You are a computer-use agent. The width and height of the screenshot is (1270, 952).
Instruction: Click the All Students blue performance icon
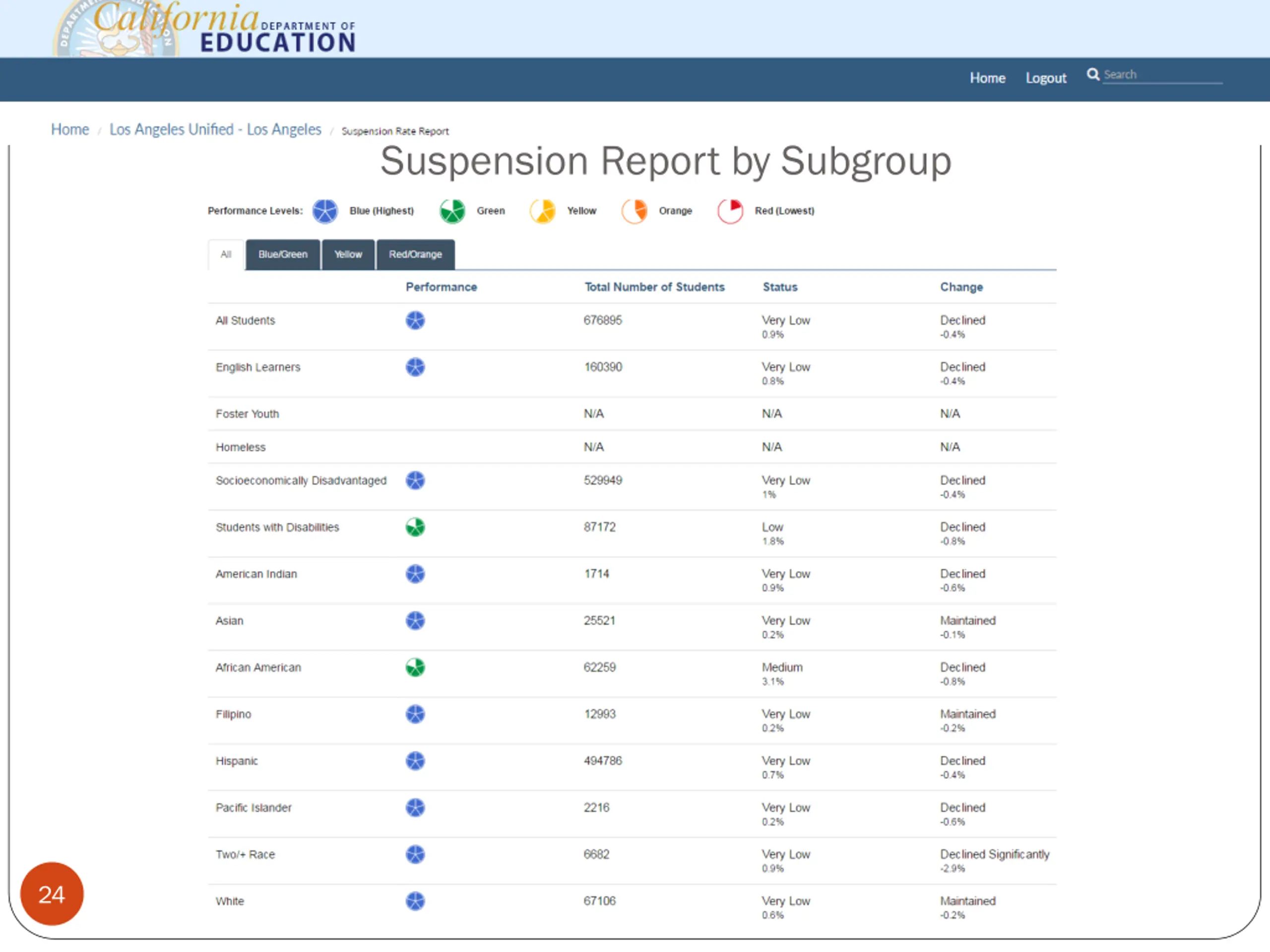415,320
